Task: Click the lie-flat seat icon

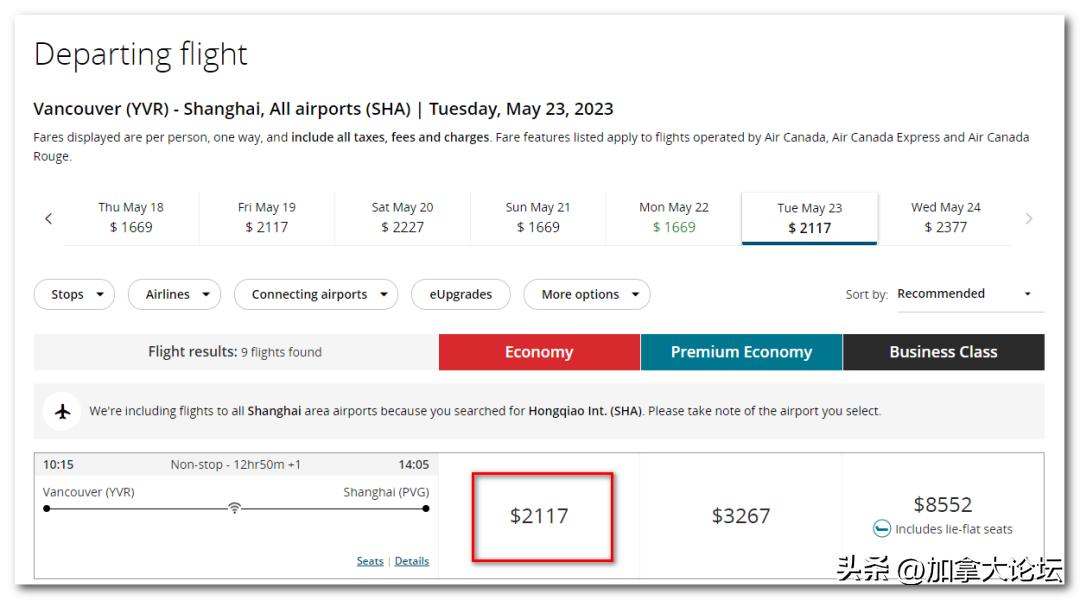Action: pos(882,529)
